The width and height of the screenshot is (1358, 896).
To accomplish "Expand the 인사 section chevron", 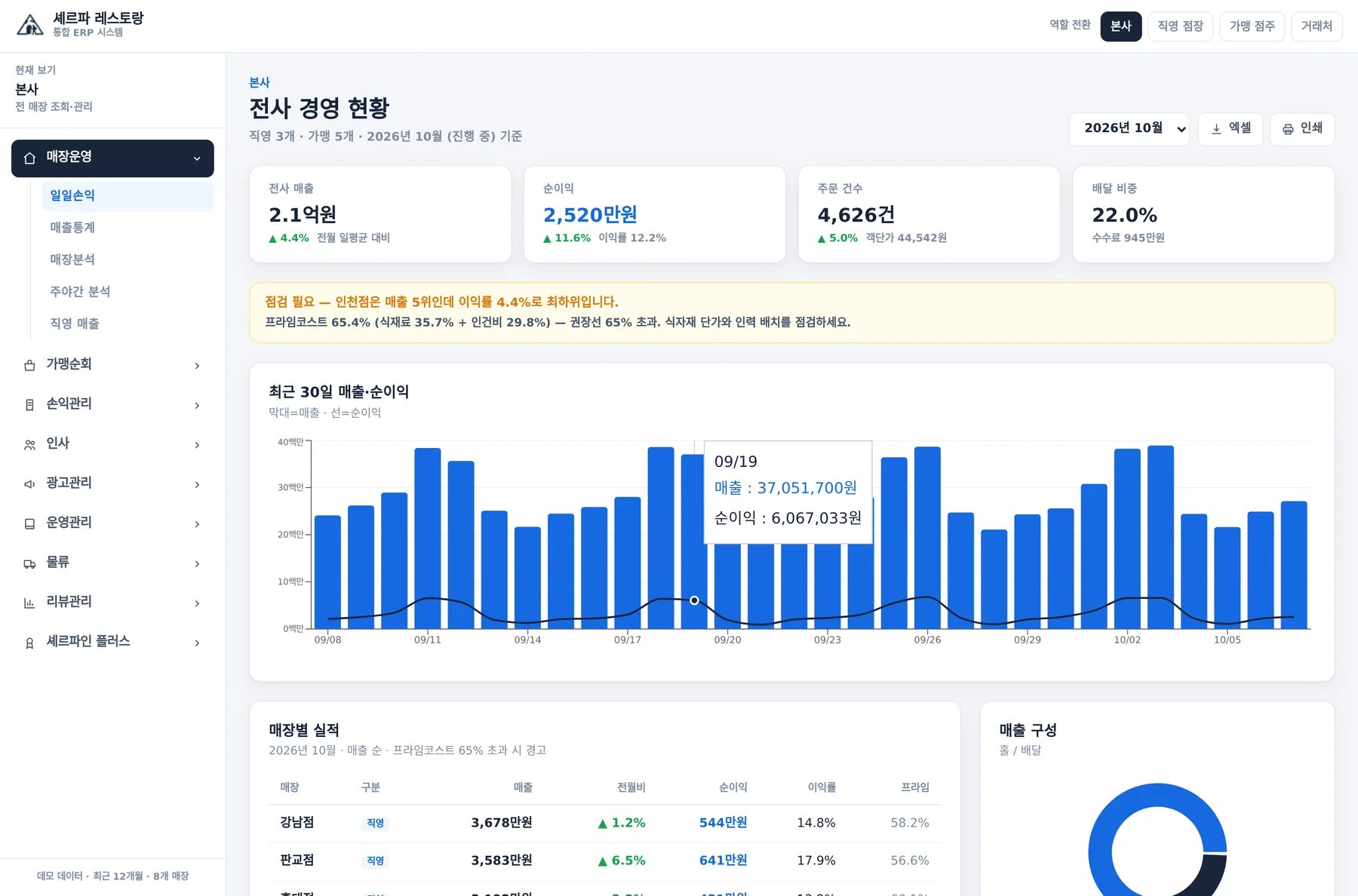I will click(x=197, y=445).
